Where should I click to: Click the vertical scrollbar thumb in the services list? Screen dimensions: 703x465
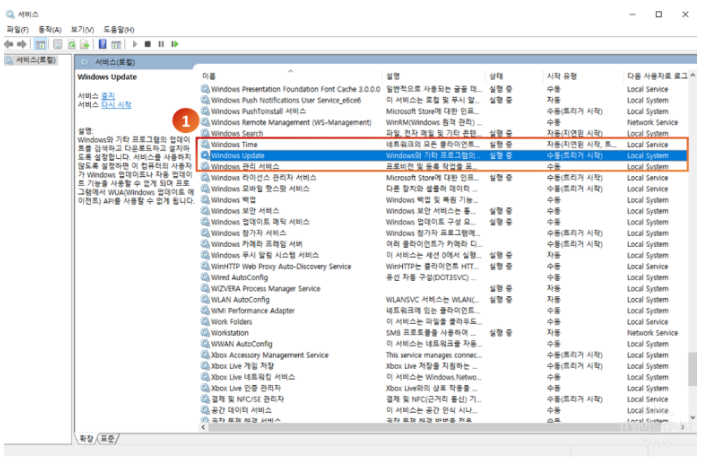[693, 369]
